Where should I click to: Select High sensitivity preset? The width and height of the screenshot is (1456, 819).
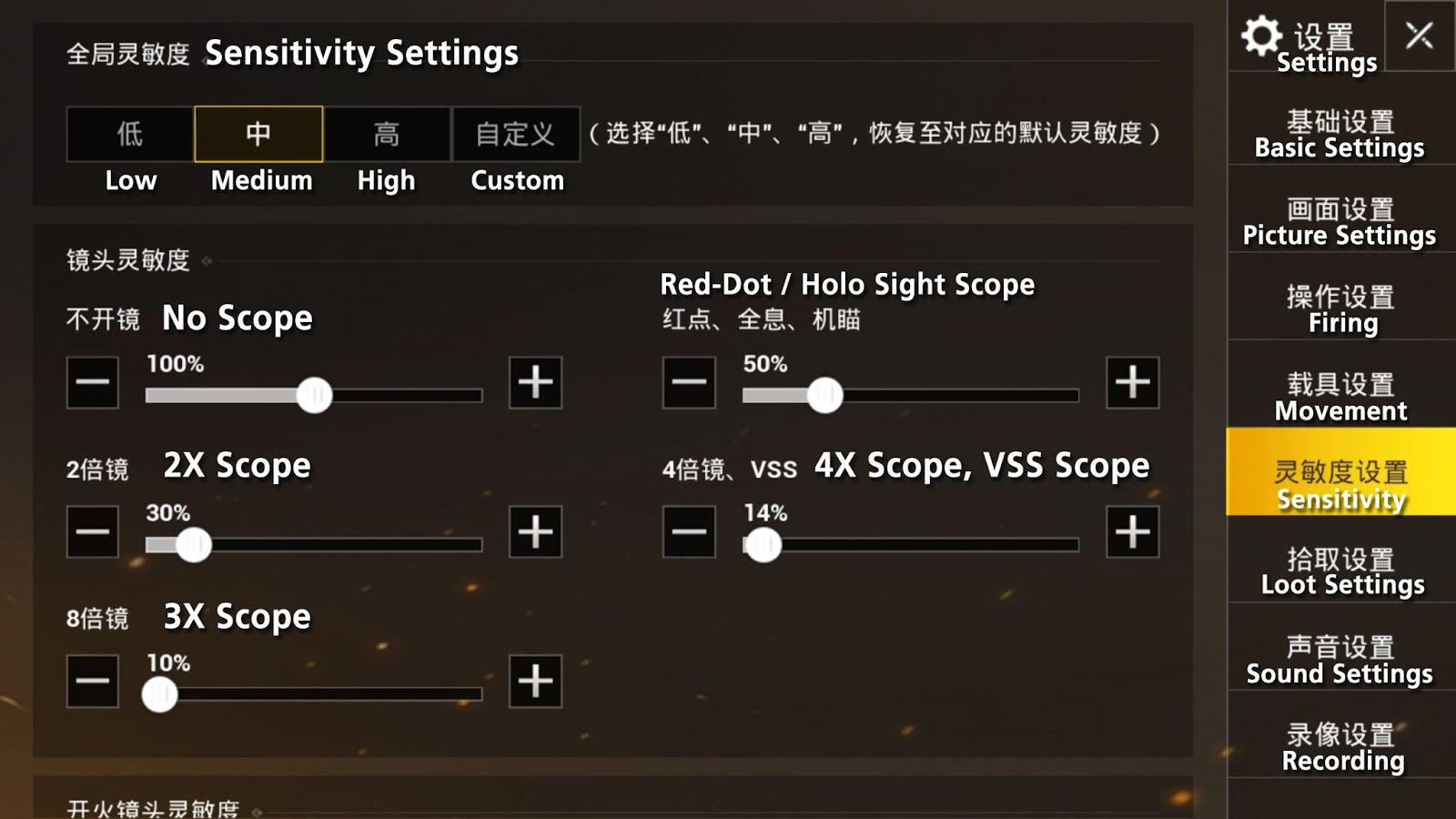387,135
